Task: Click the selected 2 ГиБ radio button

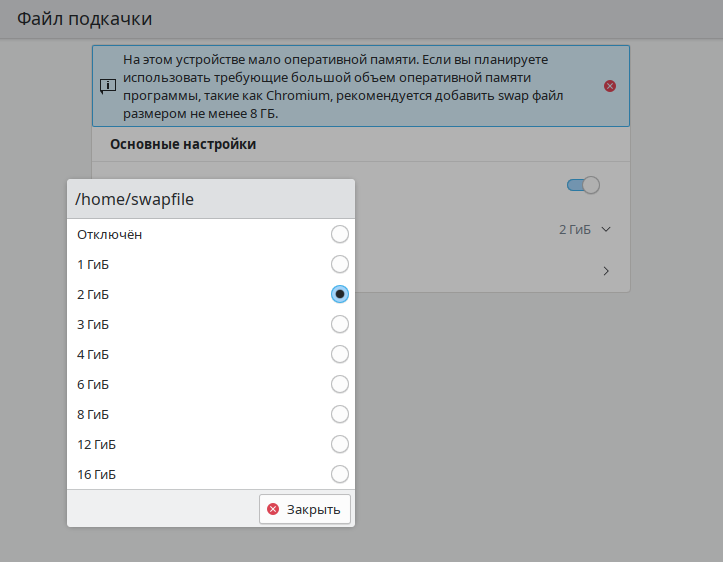Action: pos(340,294)
